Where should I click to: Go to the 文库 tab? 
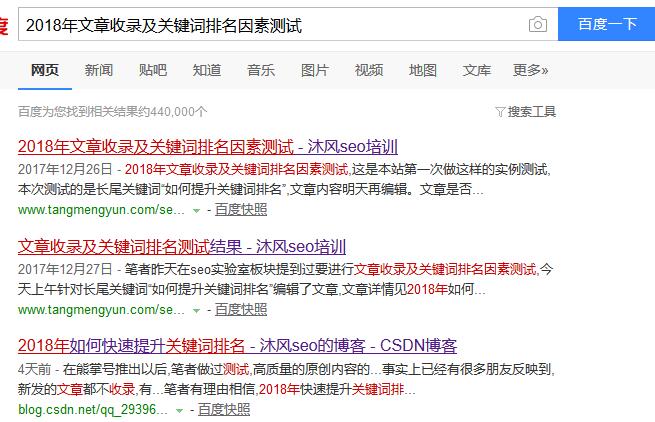coord(477,70)
